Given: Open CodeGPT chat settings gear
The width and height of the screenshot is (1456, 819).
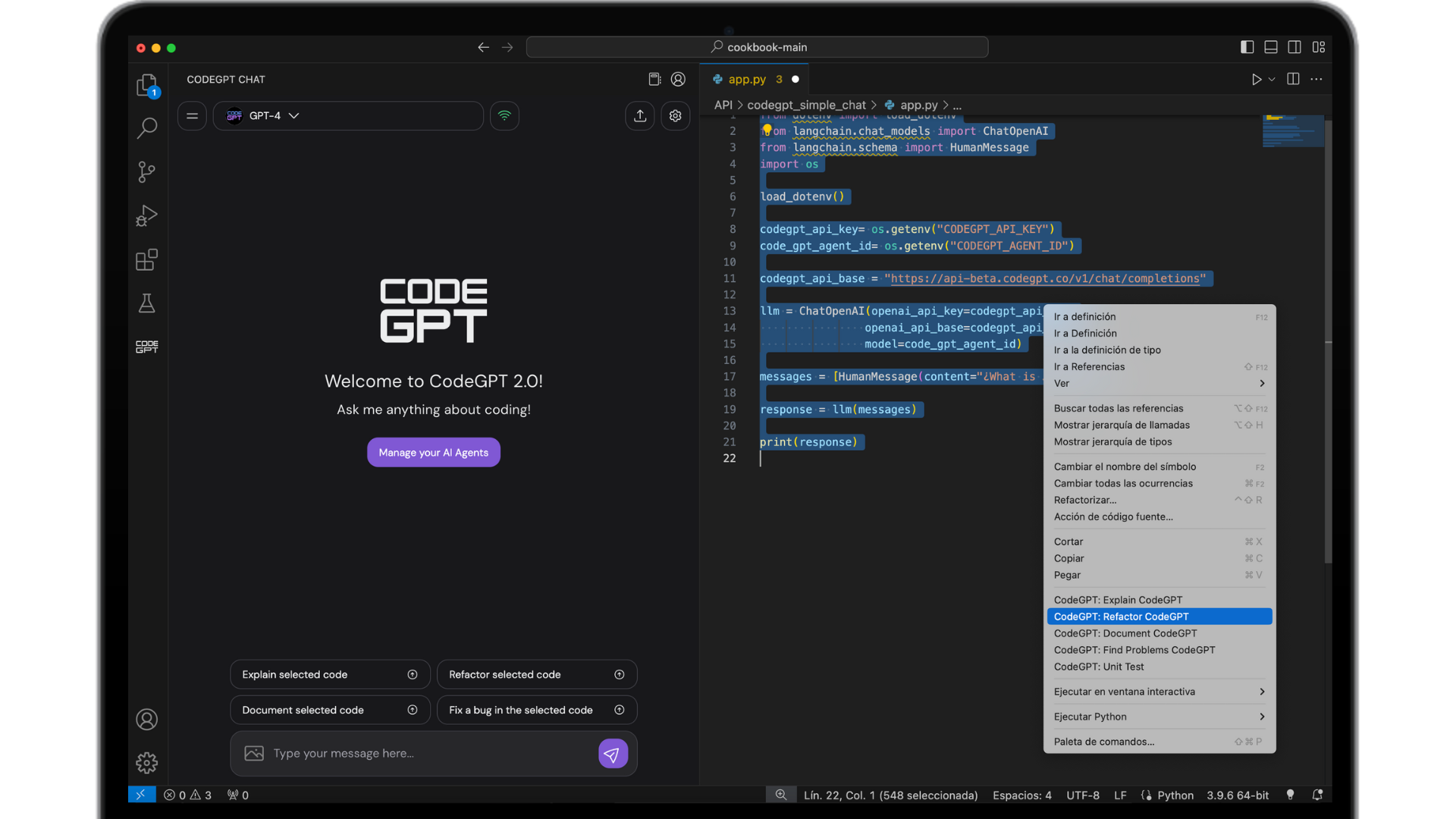Looking at the screenshot, I should click(675, 116).
